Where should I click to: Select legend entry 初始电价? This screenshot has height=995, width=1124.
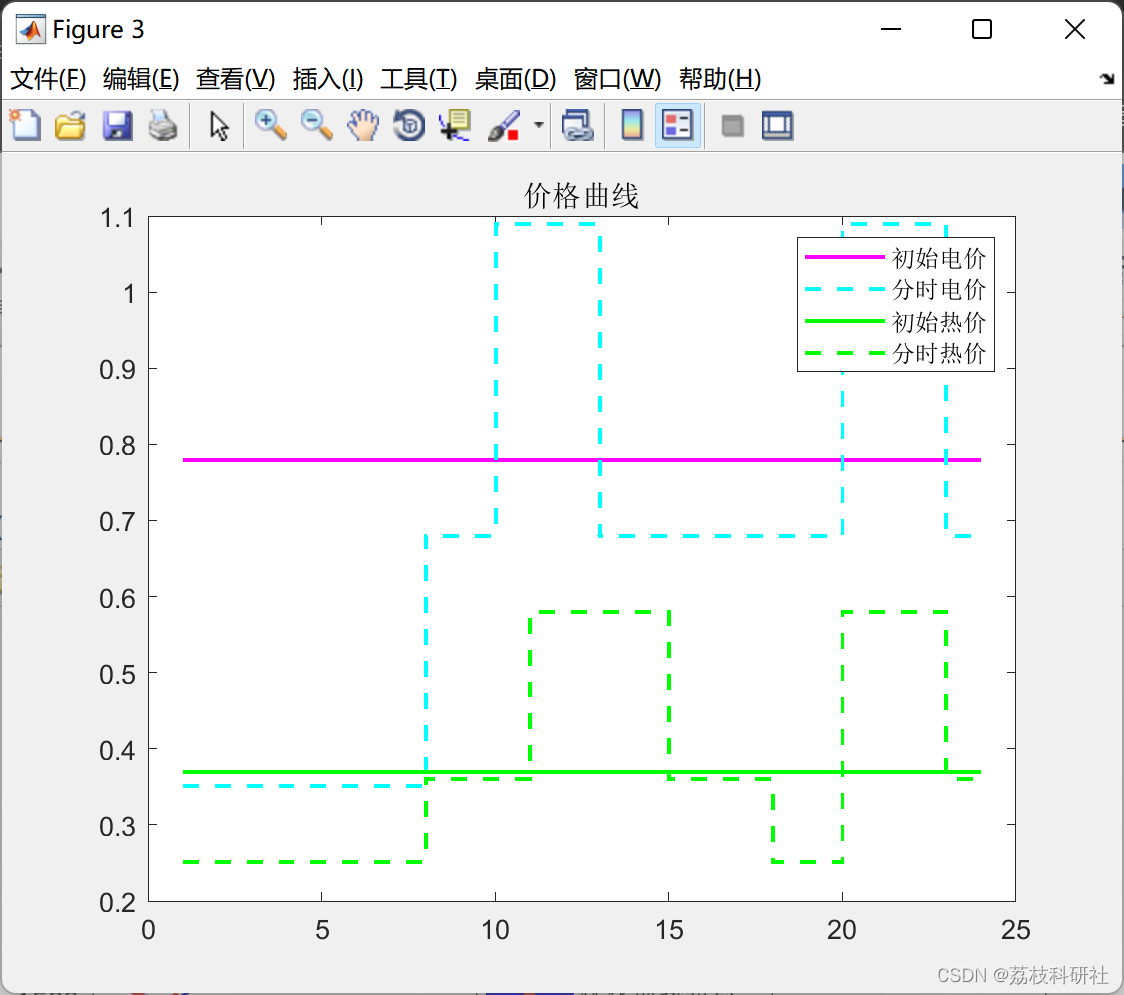(x=938, y=258)
